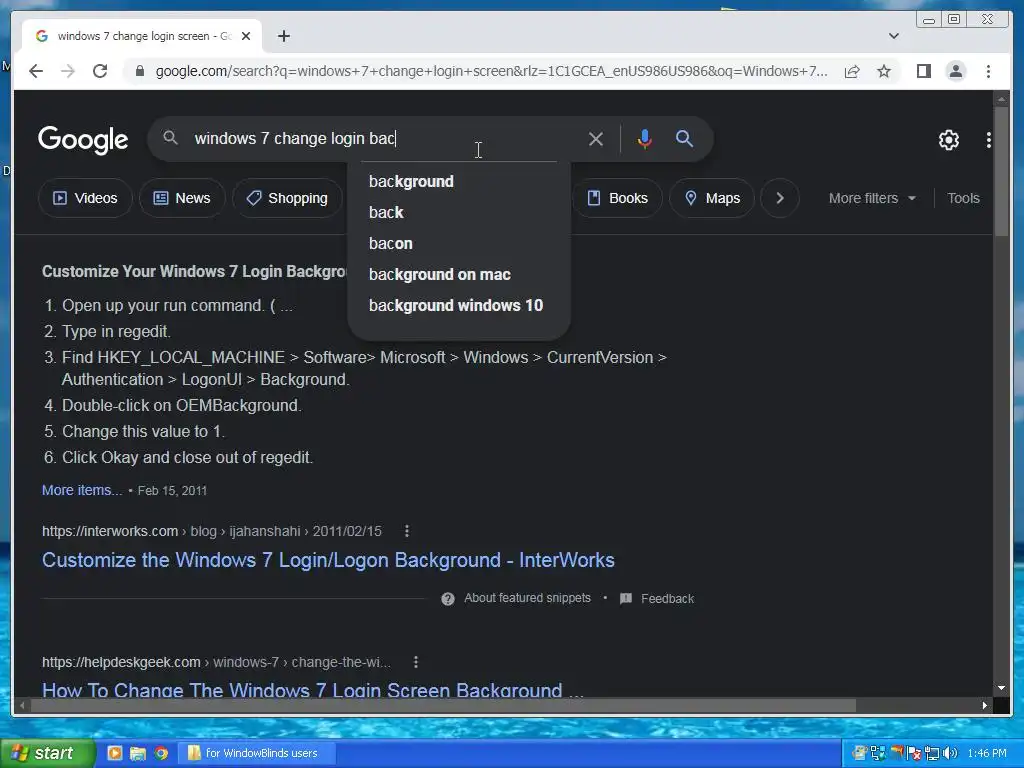Launch media player from quick launch
The image size is (1024, 768).
(115, 753)
